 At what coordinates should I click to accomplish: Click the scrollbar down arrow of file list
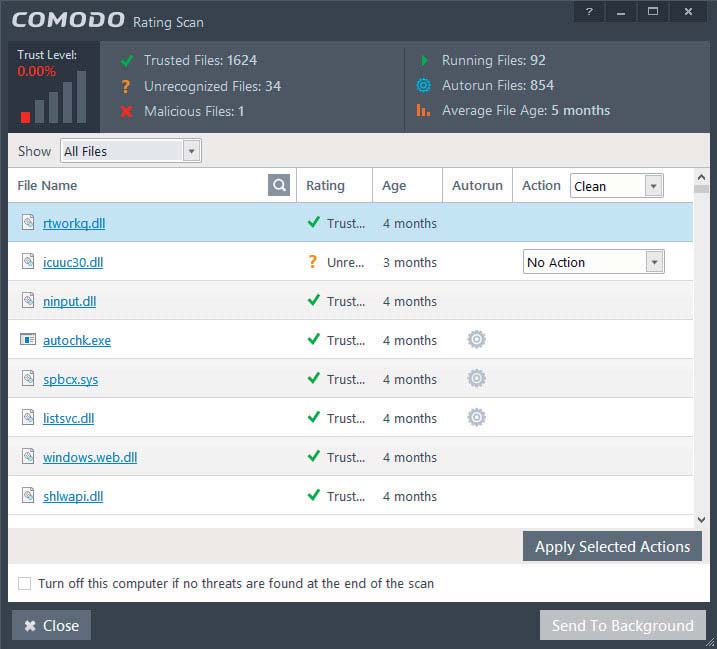(701, 520)
